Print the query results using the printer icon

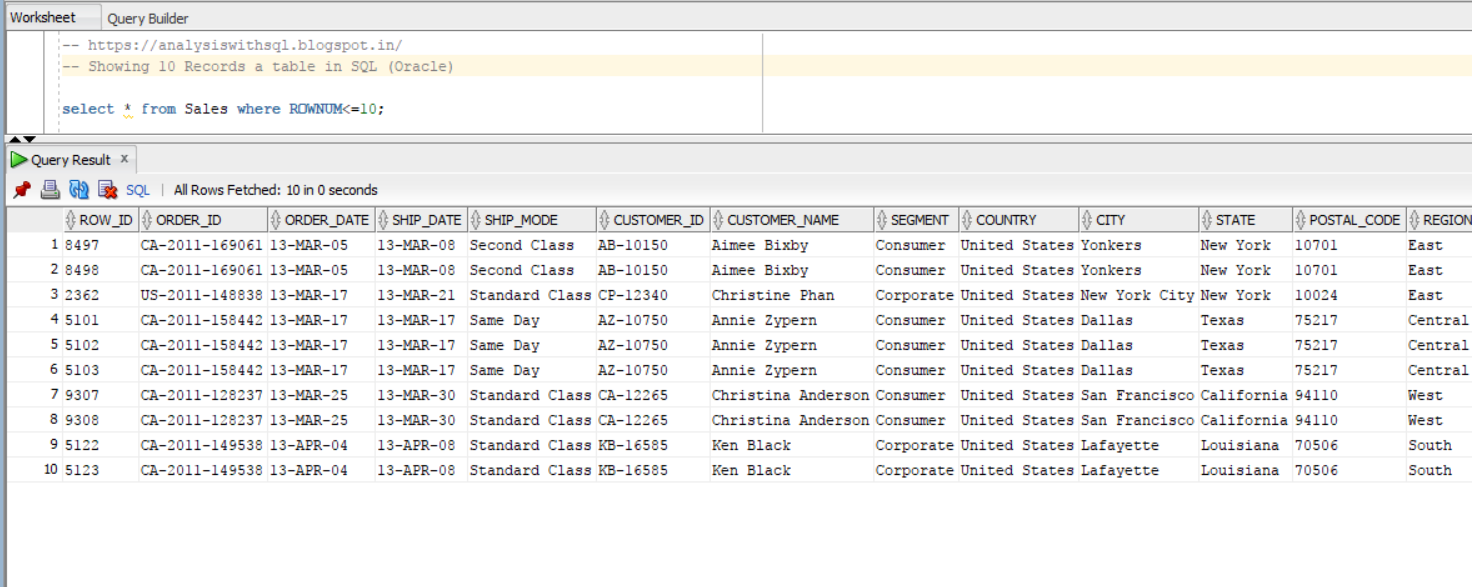[50, 190]
